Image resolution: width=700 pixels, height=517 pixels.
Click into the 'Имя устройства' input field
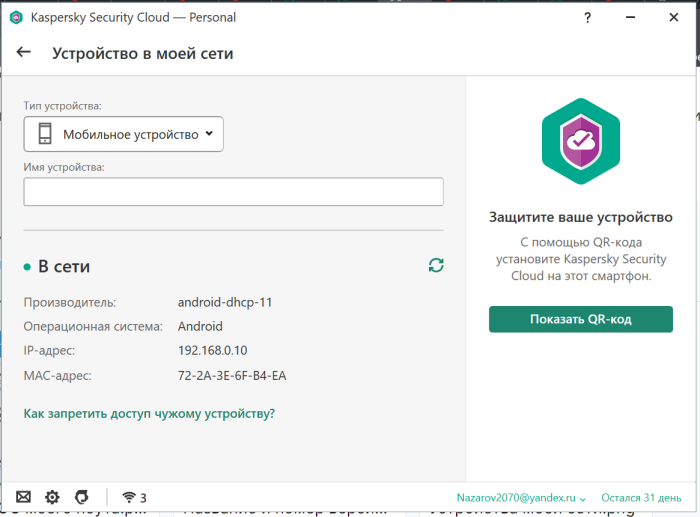coord(233,192)
